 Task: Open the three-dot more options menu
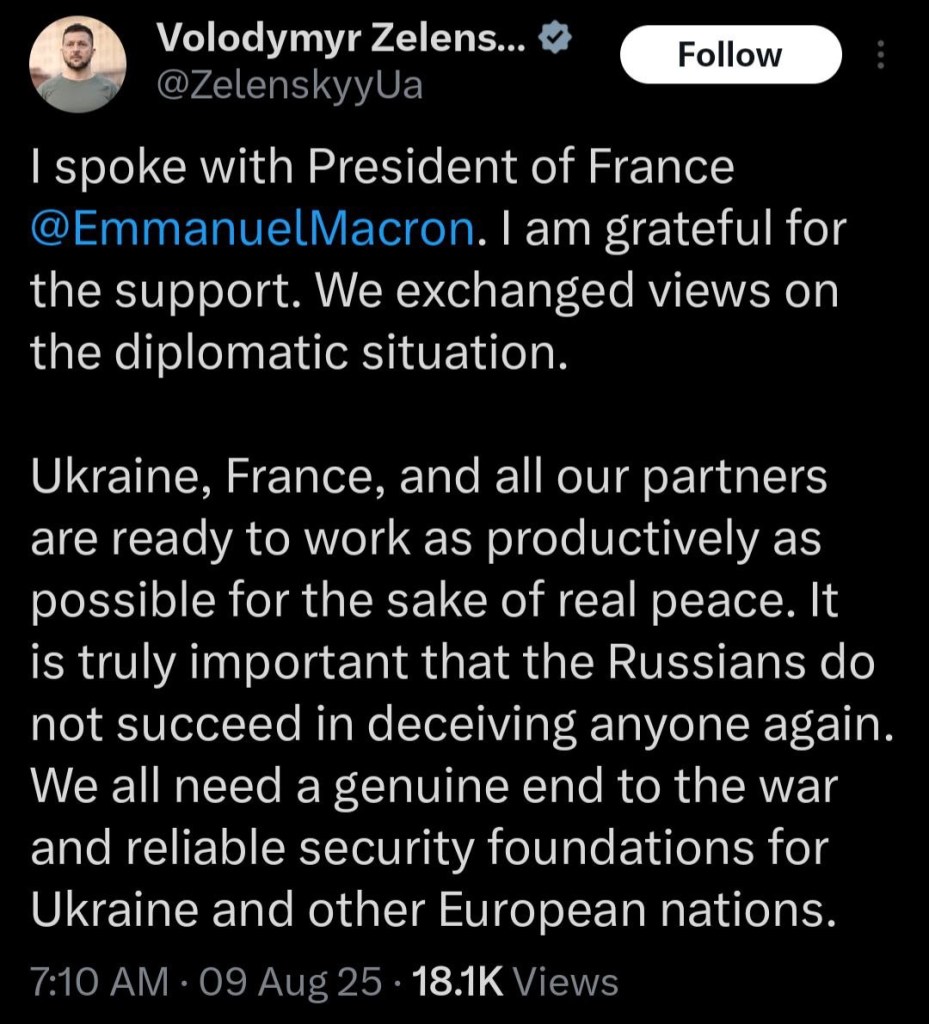click(880, 54)
